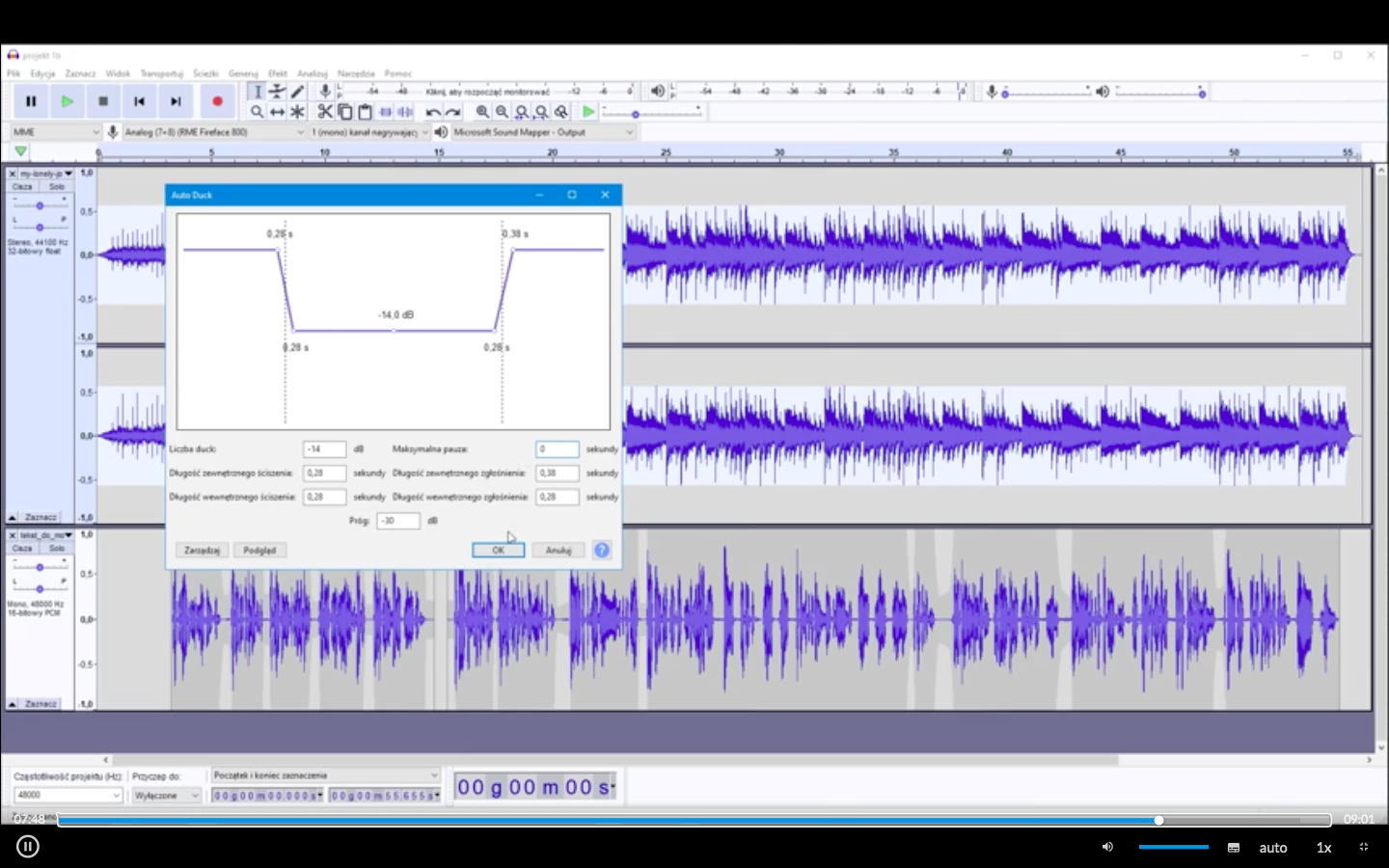Screen dimensions: 1389x868
Task: Click the Silence audio icon
Action: [404, 112]
